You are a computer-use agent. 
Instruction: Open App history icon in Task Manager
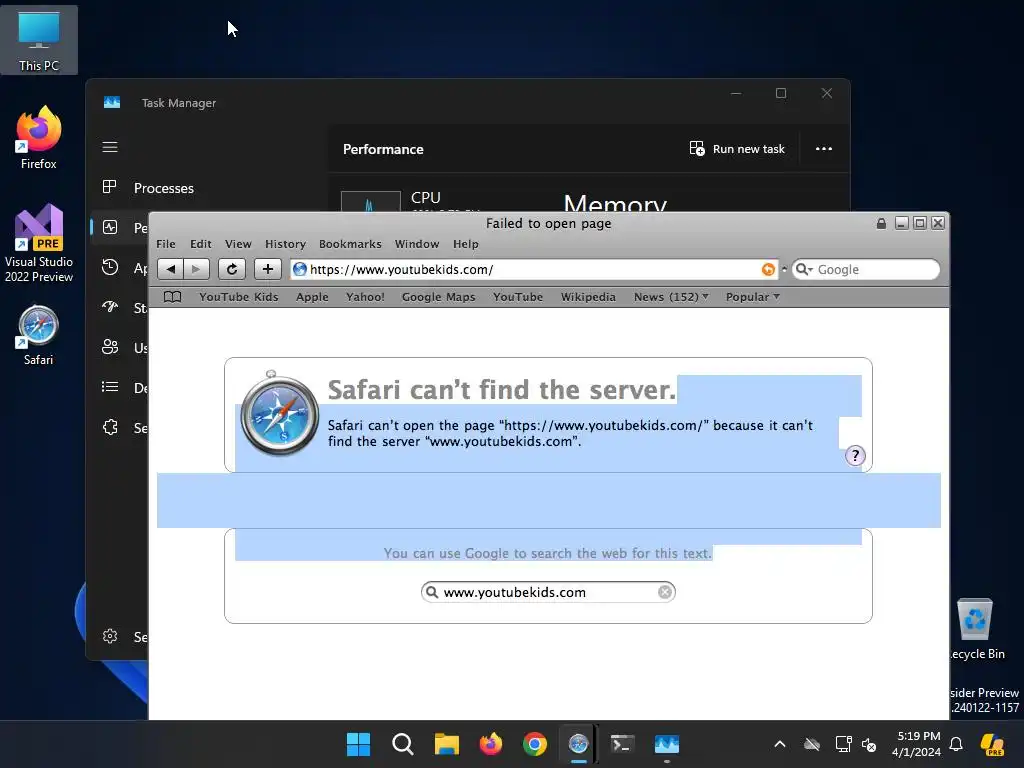tap(110, 267)
